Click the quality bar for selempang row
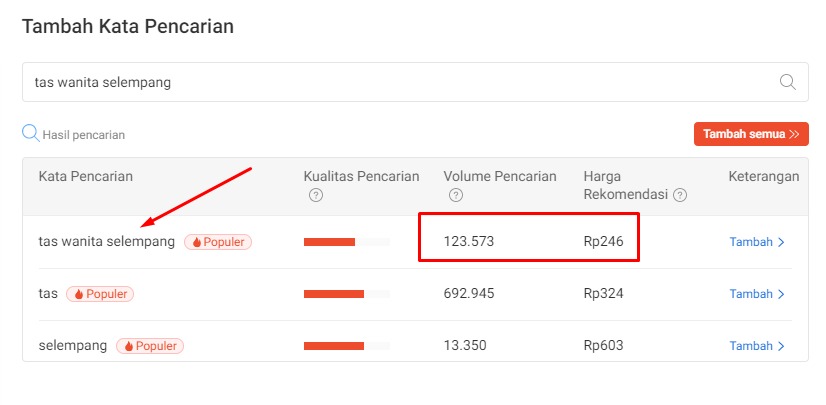 pos(346,346)
